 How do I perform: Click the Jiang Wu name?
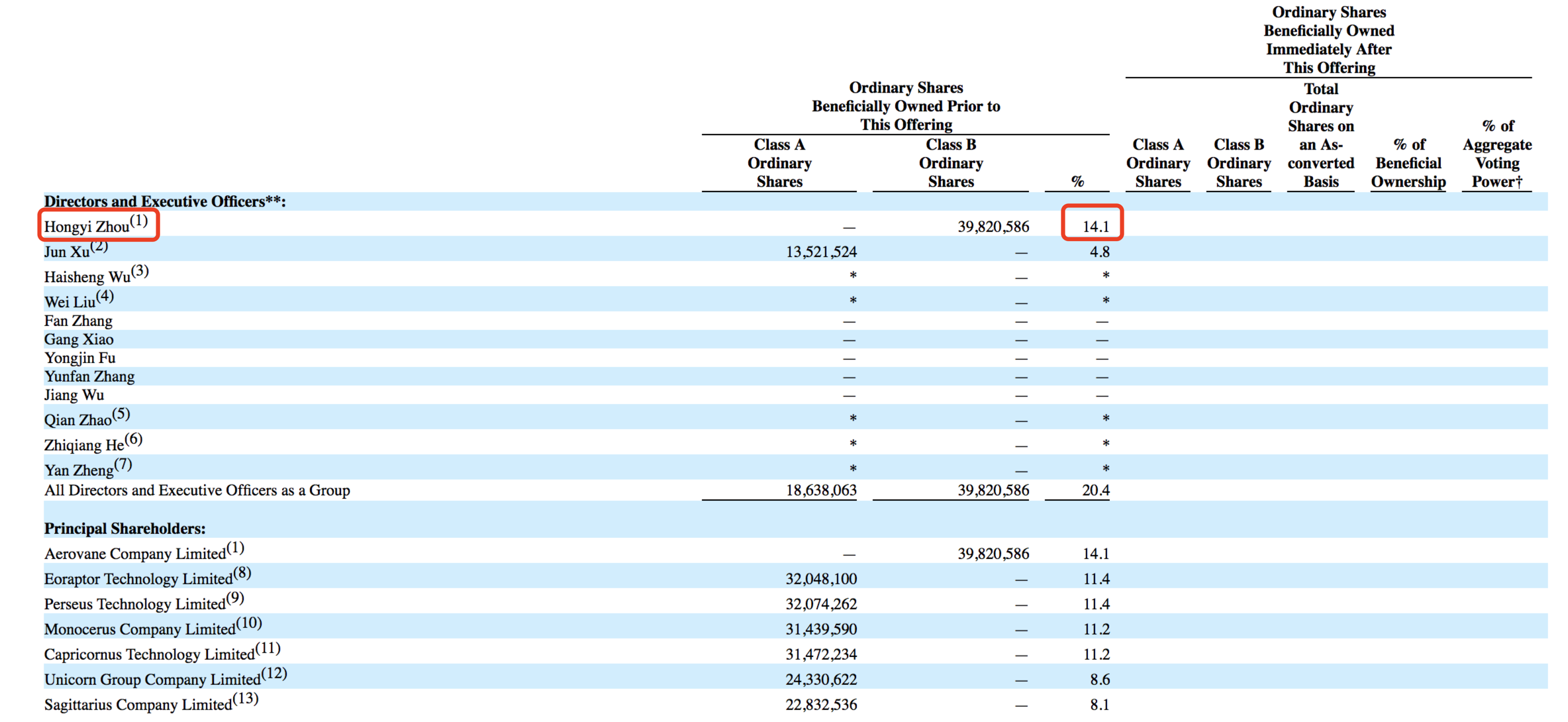pyautogui.click(x=74, y=395)
